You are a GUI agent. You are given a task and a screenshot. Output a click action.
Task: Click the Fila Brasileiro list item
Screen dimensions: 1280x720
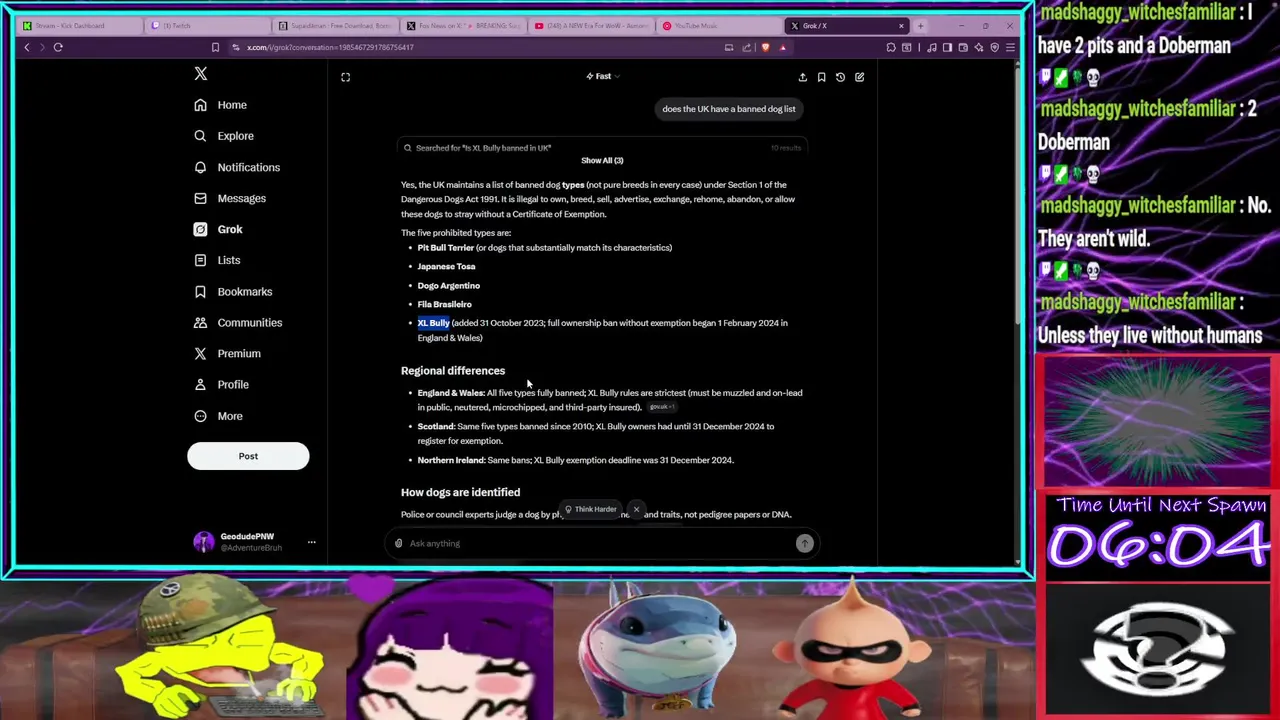444,304
